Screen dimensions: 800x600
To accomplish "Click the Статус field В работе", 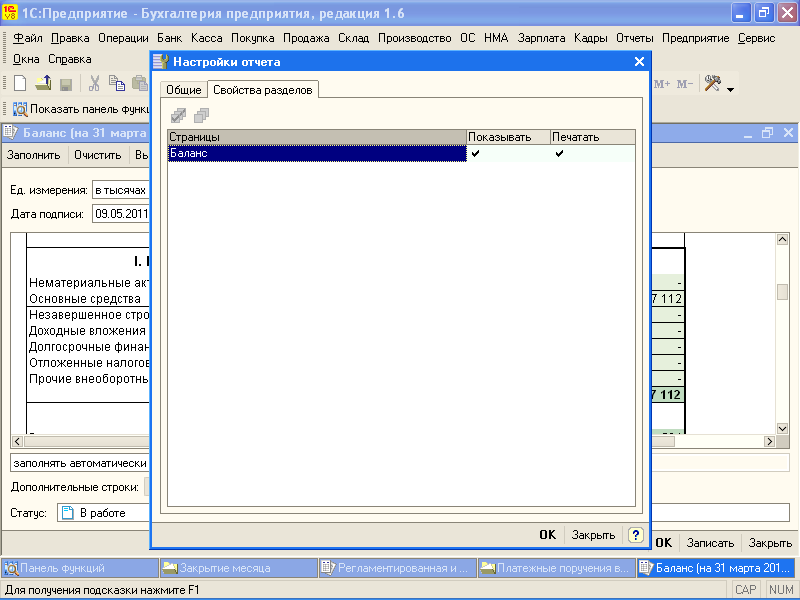I will point(104,513).
